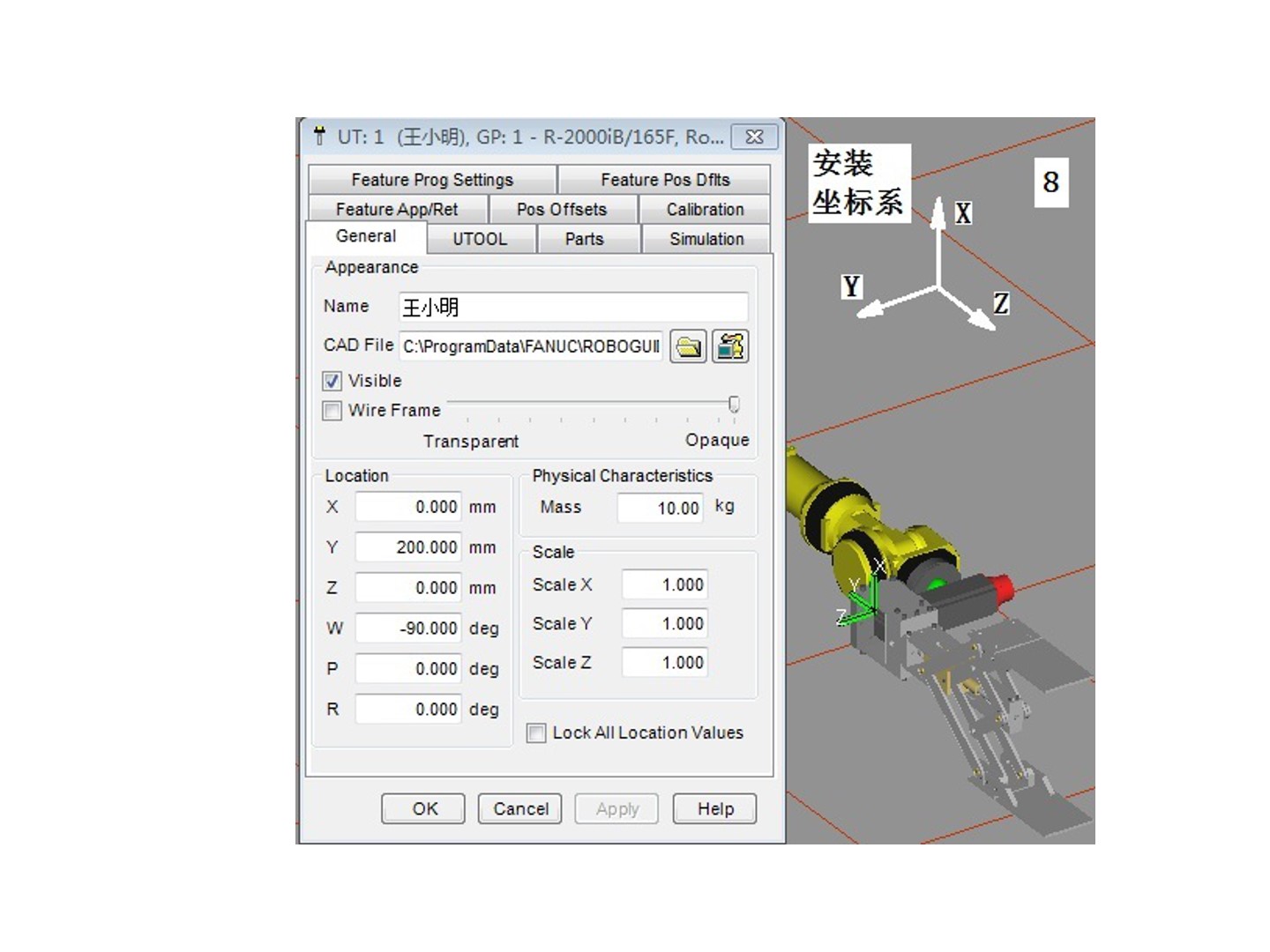Select the R rotation field
The height and width of the screenshot is (952, 1270).
coord(408,710)
